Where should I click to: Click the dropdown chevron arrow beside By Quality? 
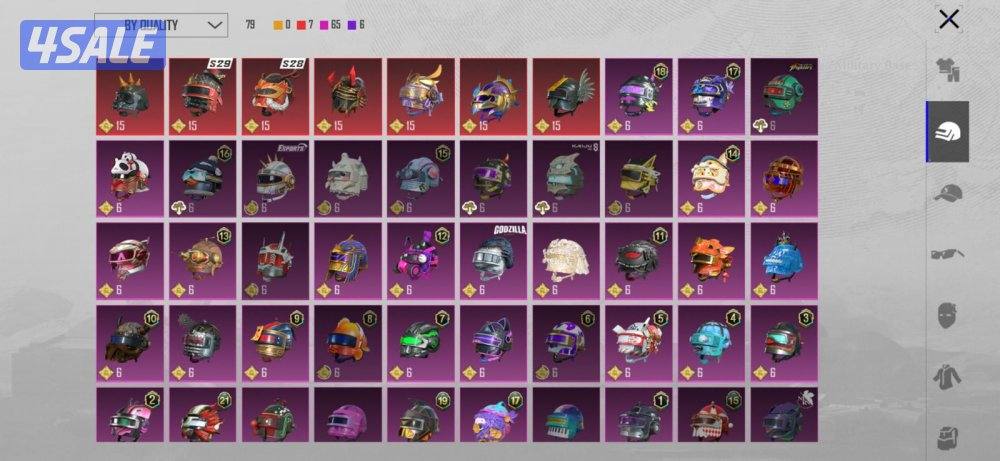click(x=216, y=26)
